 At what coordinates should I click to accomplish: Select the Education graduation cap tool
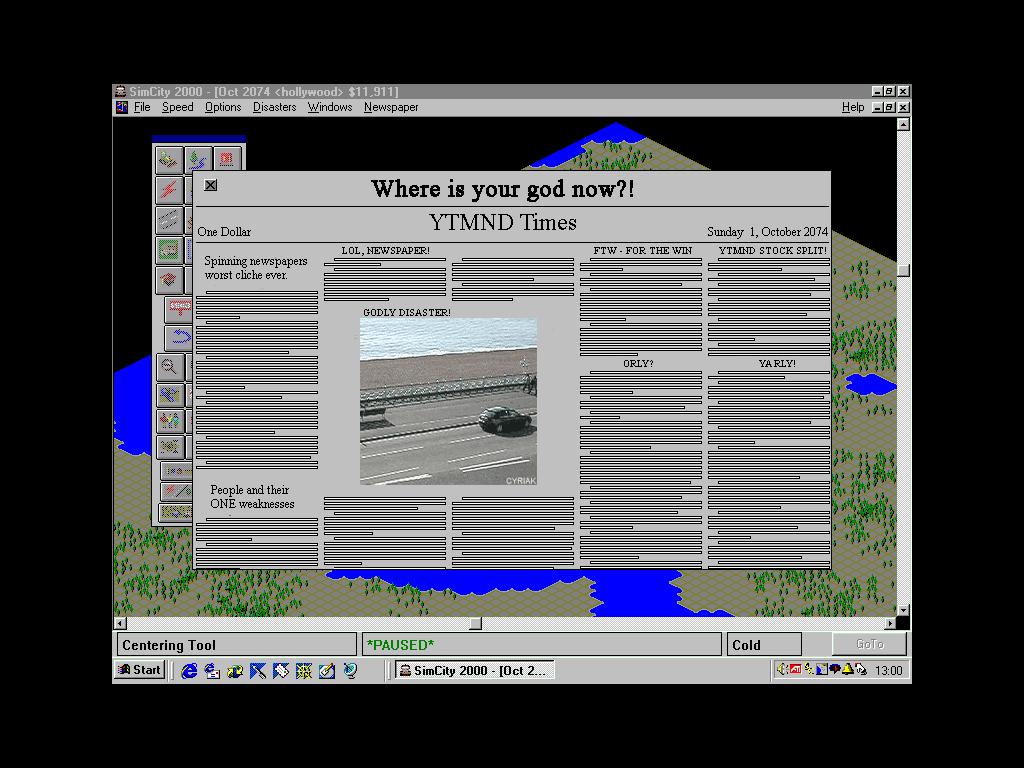[x=168, y=280]
